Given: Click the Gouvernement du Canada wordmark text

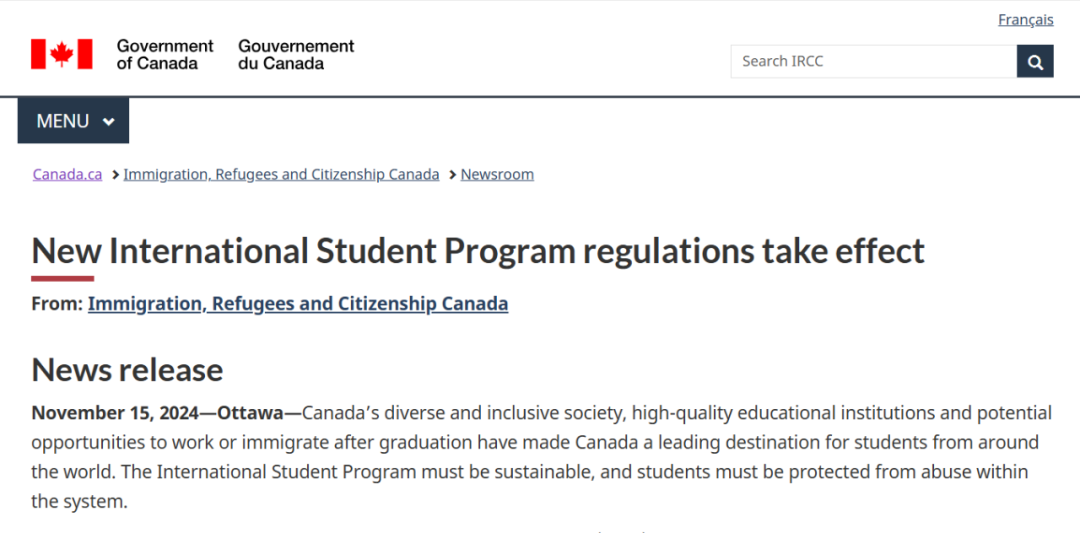Looking at the screenshot, I should point(296,54).
